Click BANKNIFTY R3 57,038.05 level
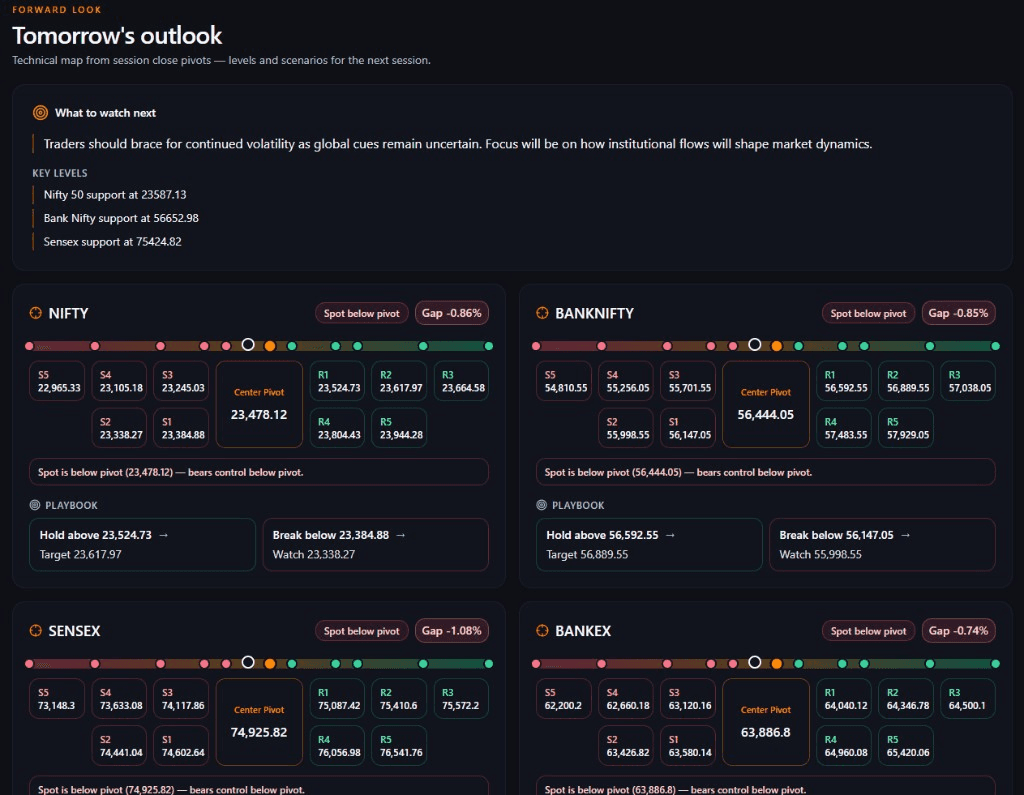Viewport: 1024px width, 795px height. tap(968, 381)
